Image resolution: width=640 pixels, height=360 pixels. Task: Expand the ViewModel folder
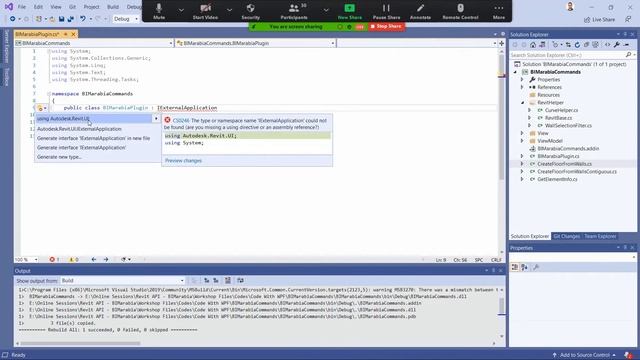[x=522, y=141]
